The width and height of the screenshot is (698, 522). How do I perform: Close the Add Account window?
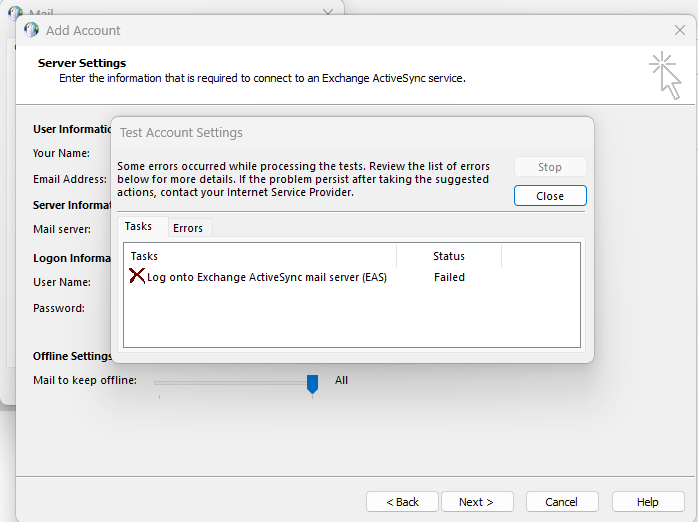680,30
